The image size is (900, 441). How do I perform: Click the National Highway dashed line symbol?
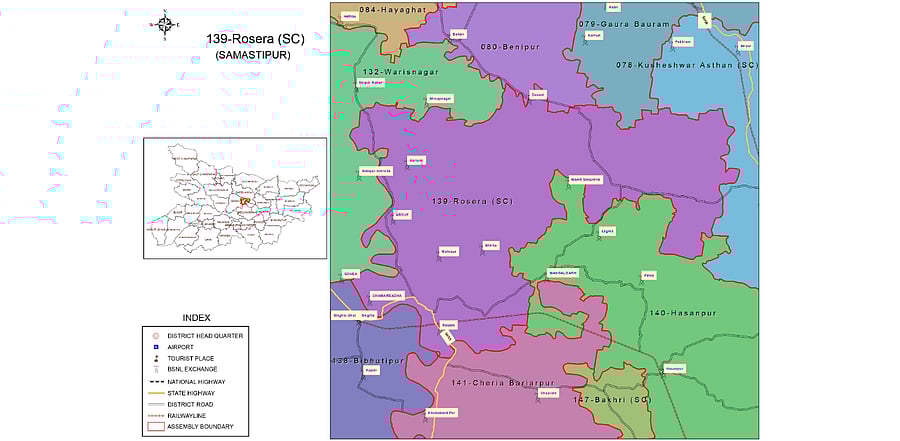(156, 381)
